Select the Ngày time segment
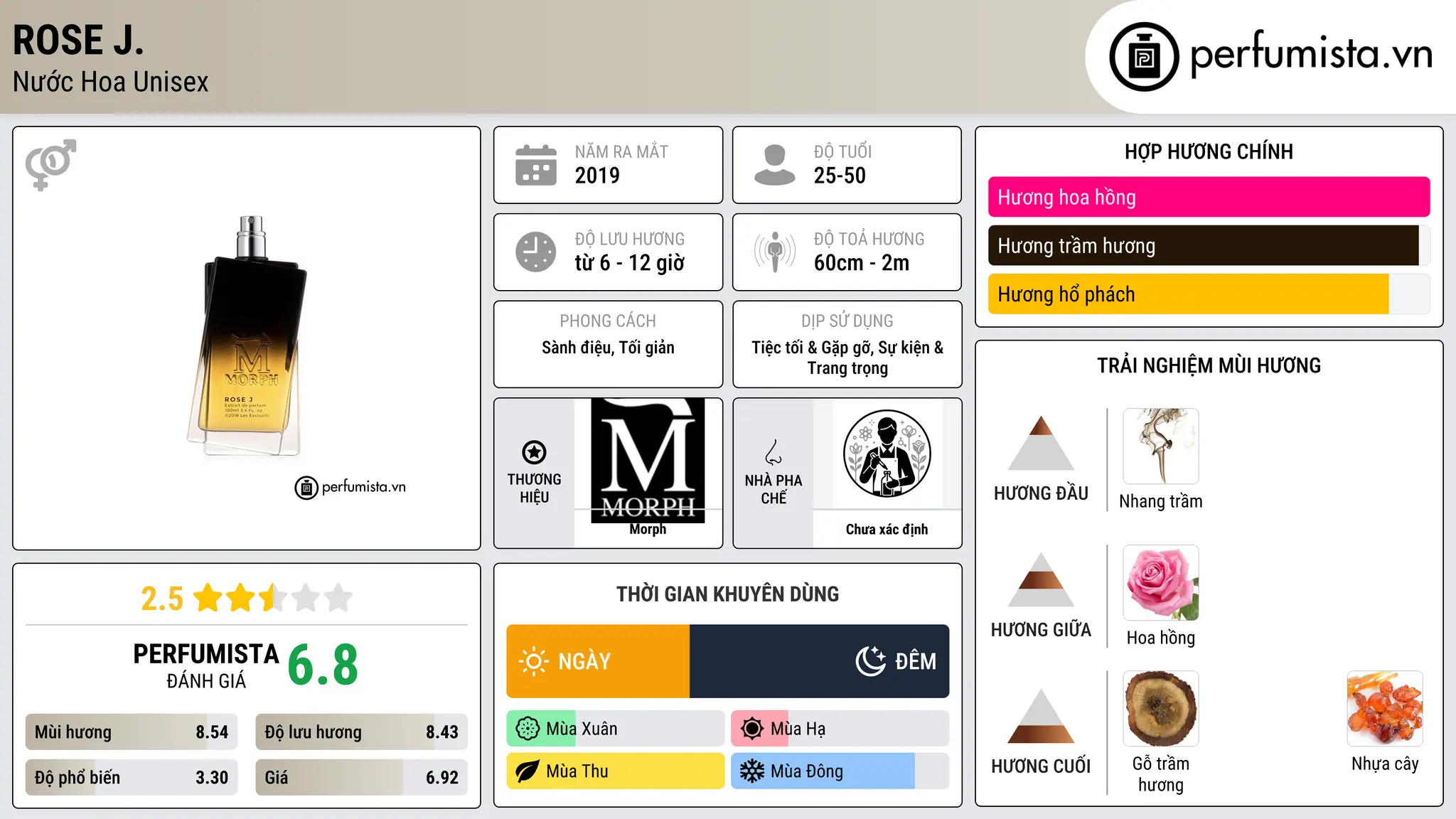The image size is (1456, 819). [x=598, y=661]
